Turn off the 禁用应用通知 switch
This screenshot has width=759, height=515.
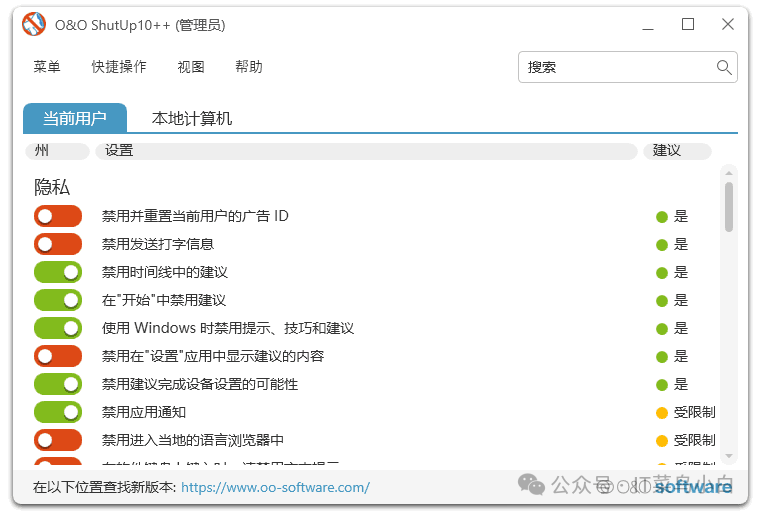(58, 413)
